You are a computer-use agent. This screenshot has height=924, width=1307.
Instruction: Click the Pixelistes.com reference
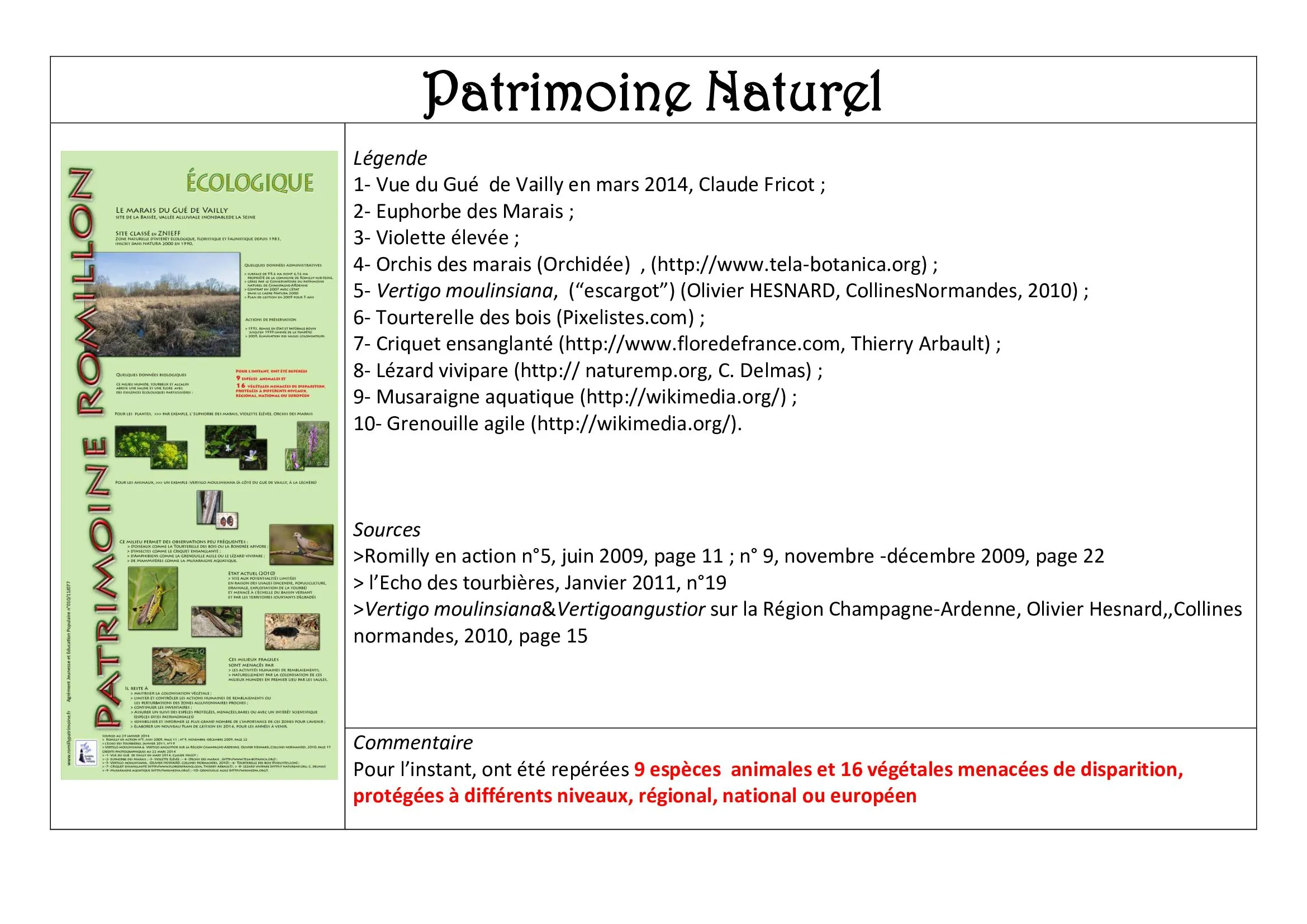tap(626, 317)
